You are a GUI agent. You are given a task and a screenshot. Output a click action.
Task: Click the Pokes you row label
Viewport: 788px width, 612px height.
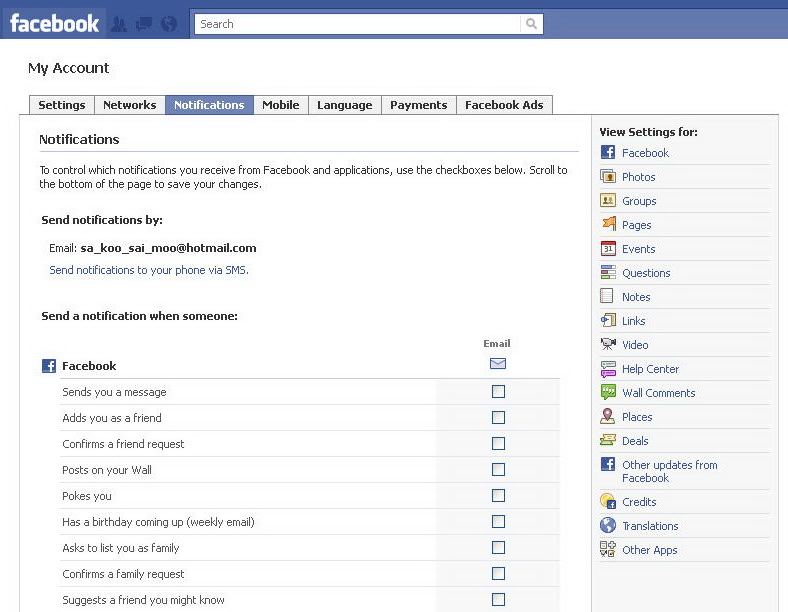[87, 496]
